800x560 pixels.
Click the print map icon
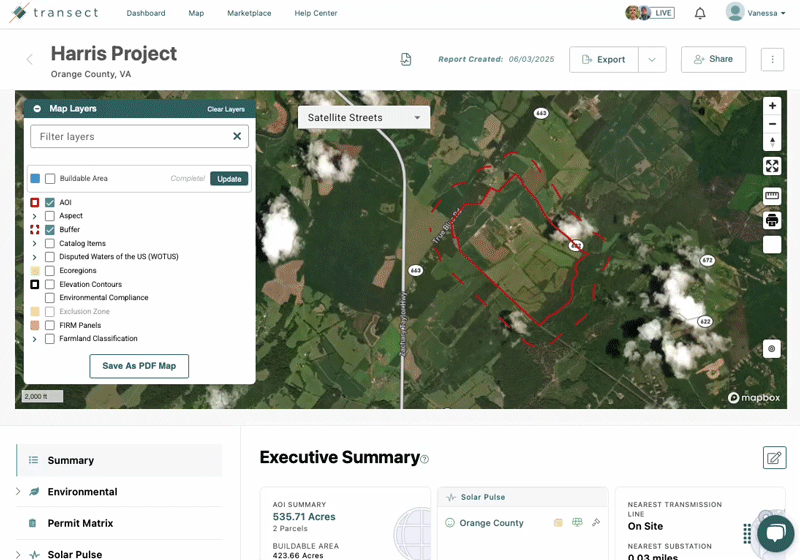772,220
